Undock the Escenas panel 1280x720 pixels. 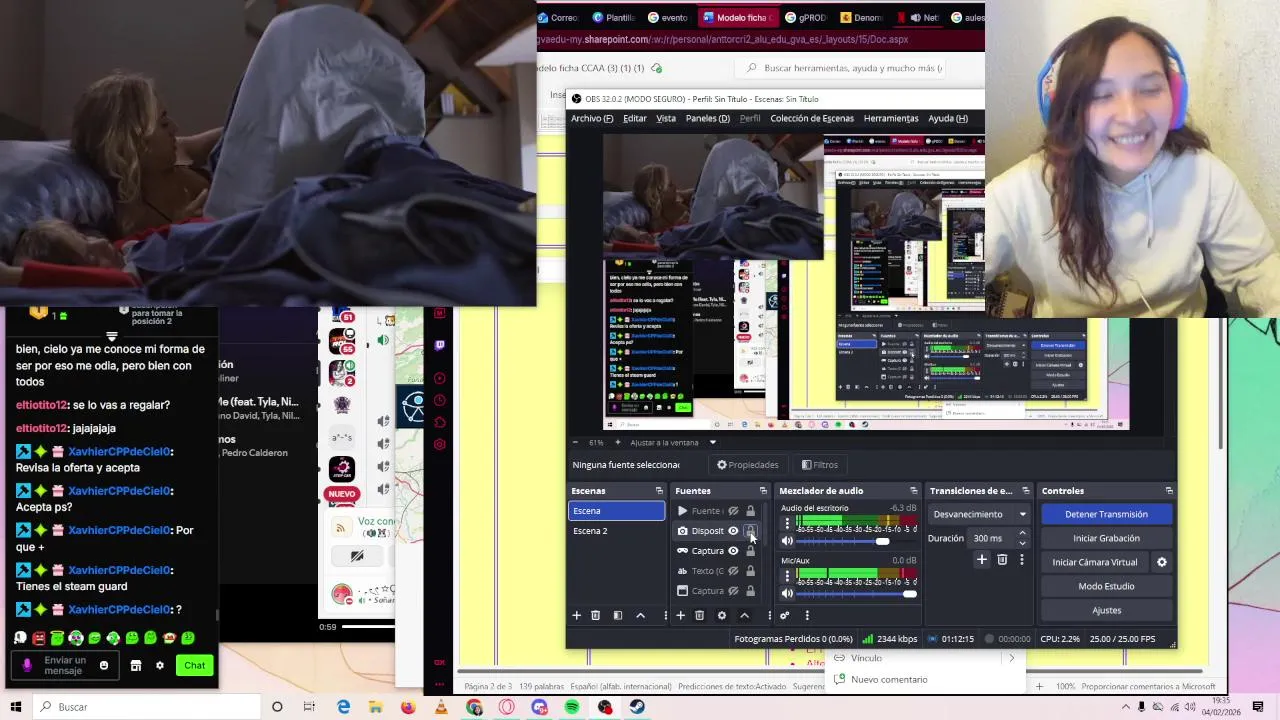pos(659,491)
